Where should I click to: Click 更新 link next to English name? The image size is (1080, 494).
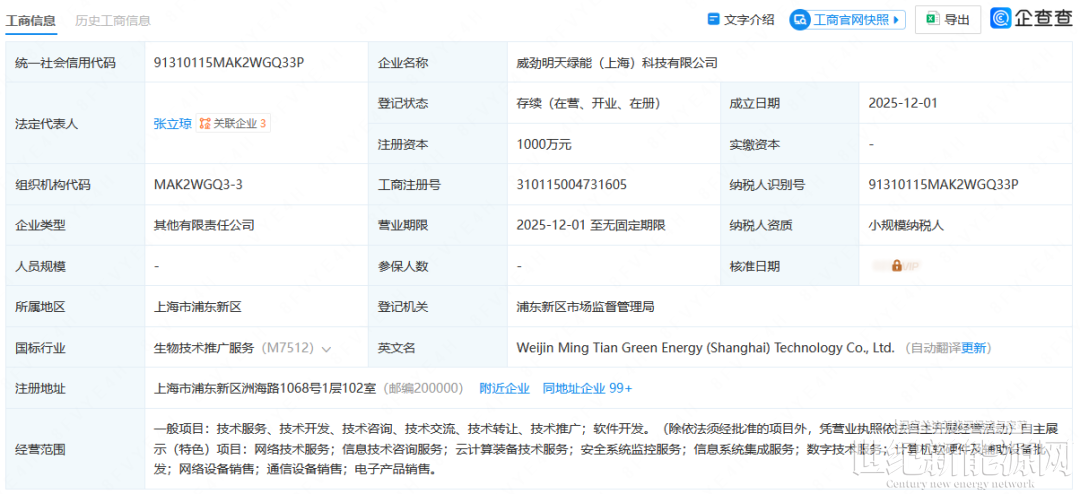pos(974,348)
